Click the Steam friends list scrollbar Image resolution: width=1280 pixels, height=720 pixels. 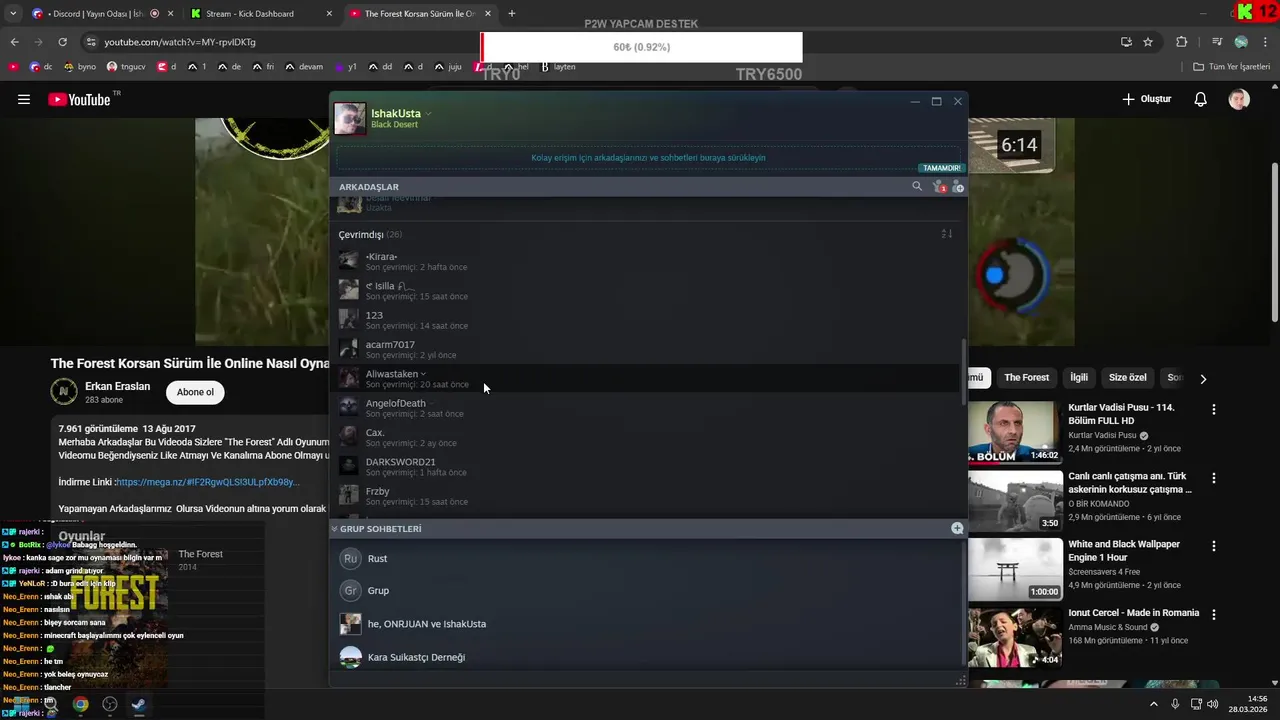point(964,372)
